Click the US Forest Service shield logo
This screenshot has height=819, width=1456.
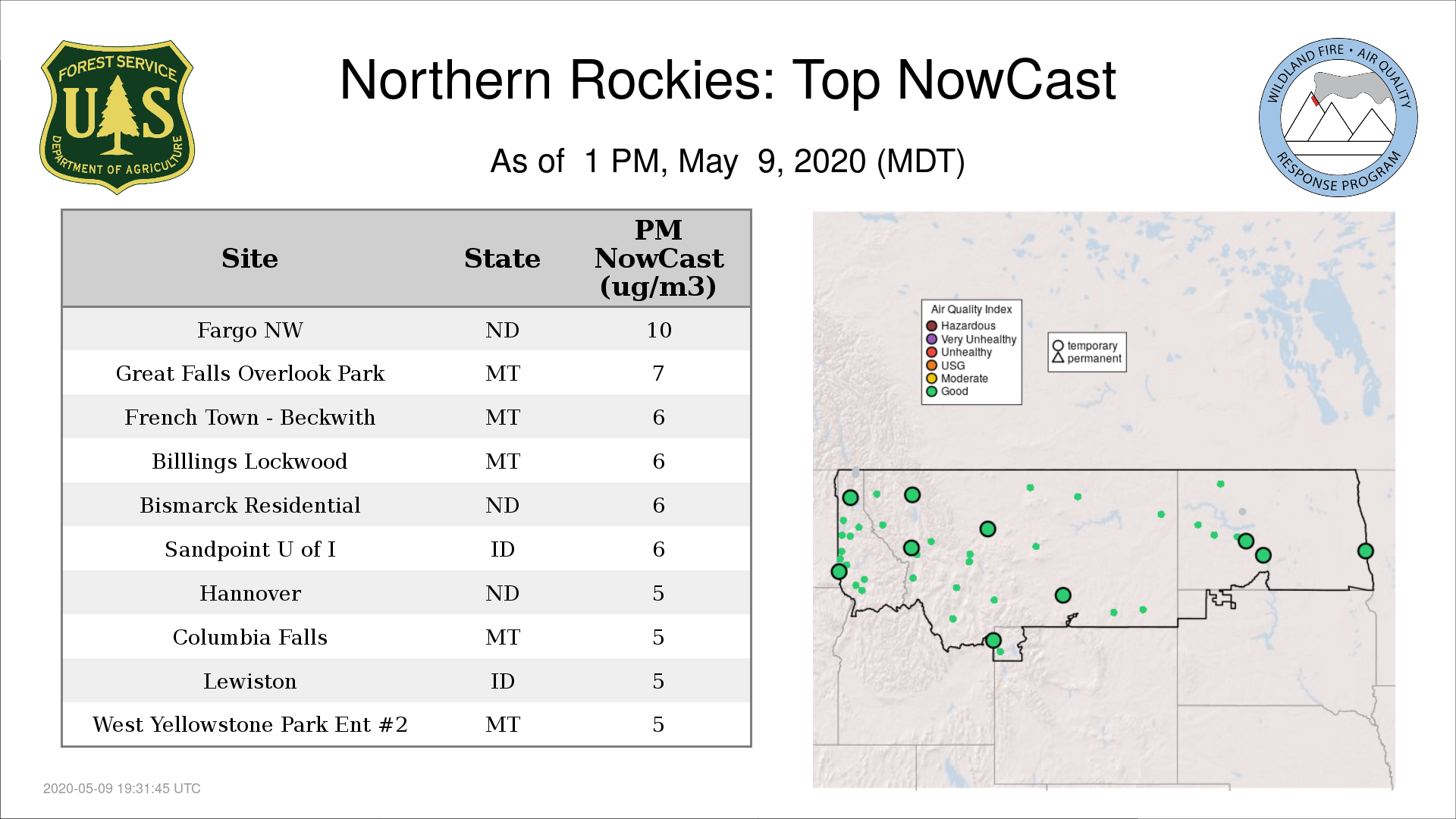point(117,118)
